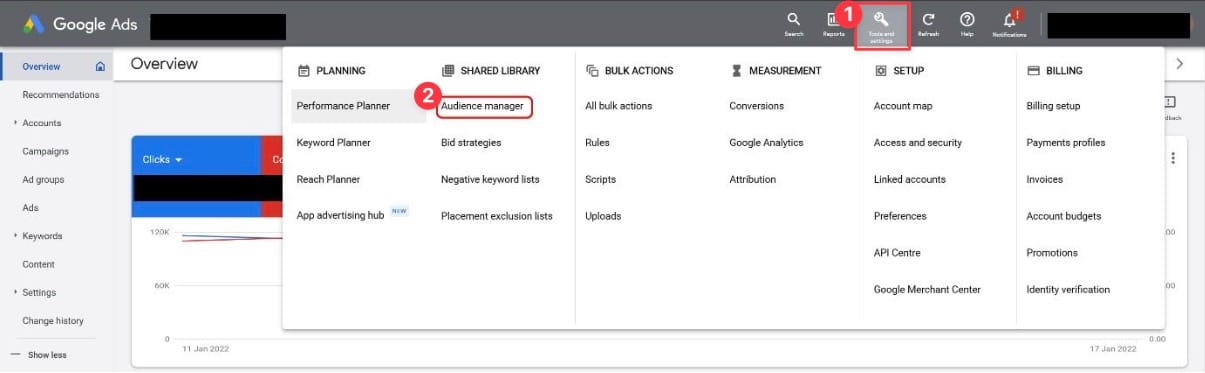This screenshot has width=1205, height=373.
Task: Collapse sidebar with Show less
Action: point(39,355)
